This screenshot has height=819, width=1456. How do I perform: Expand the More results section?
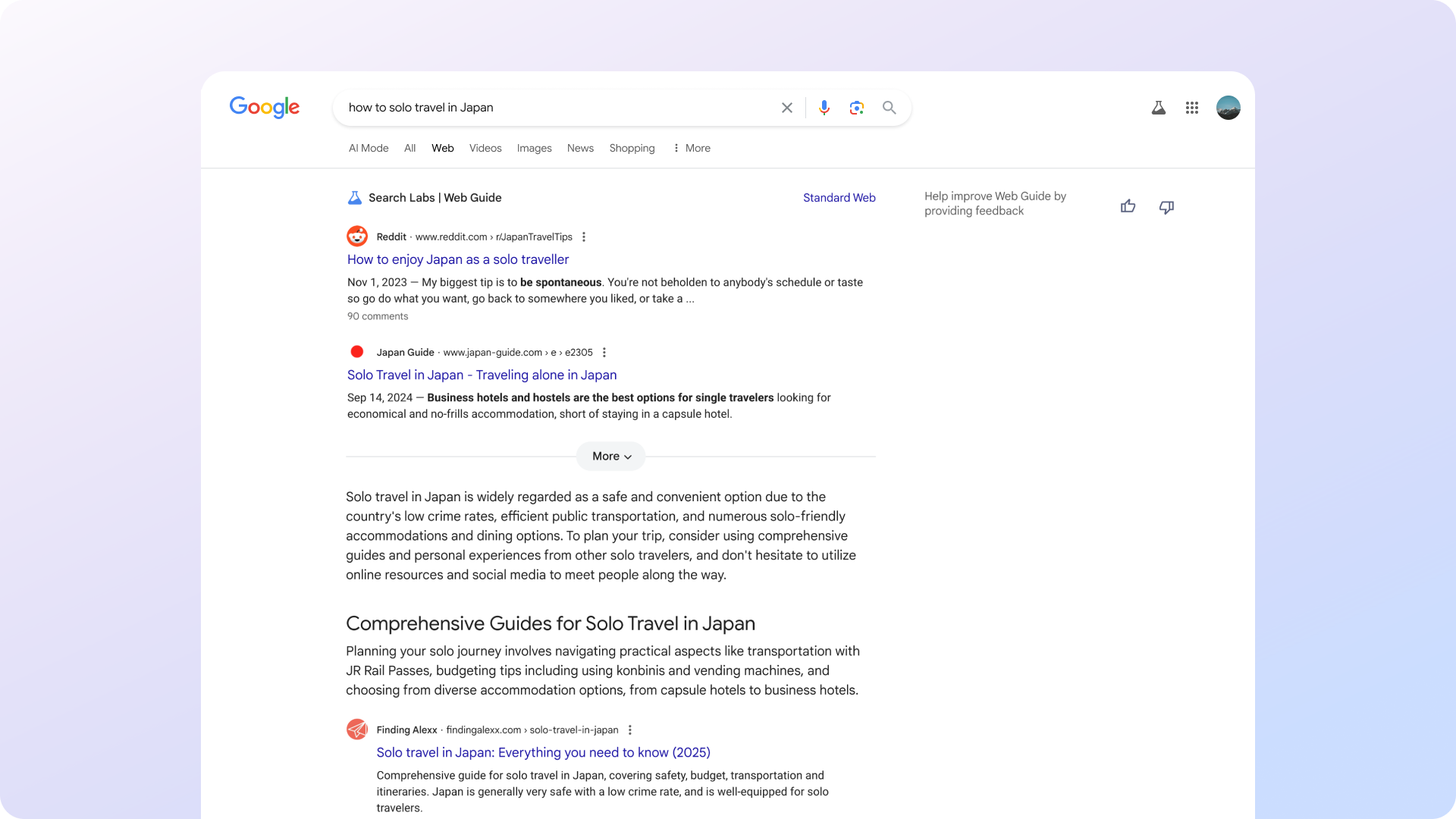(610, 456)
